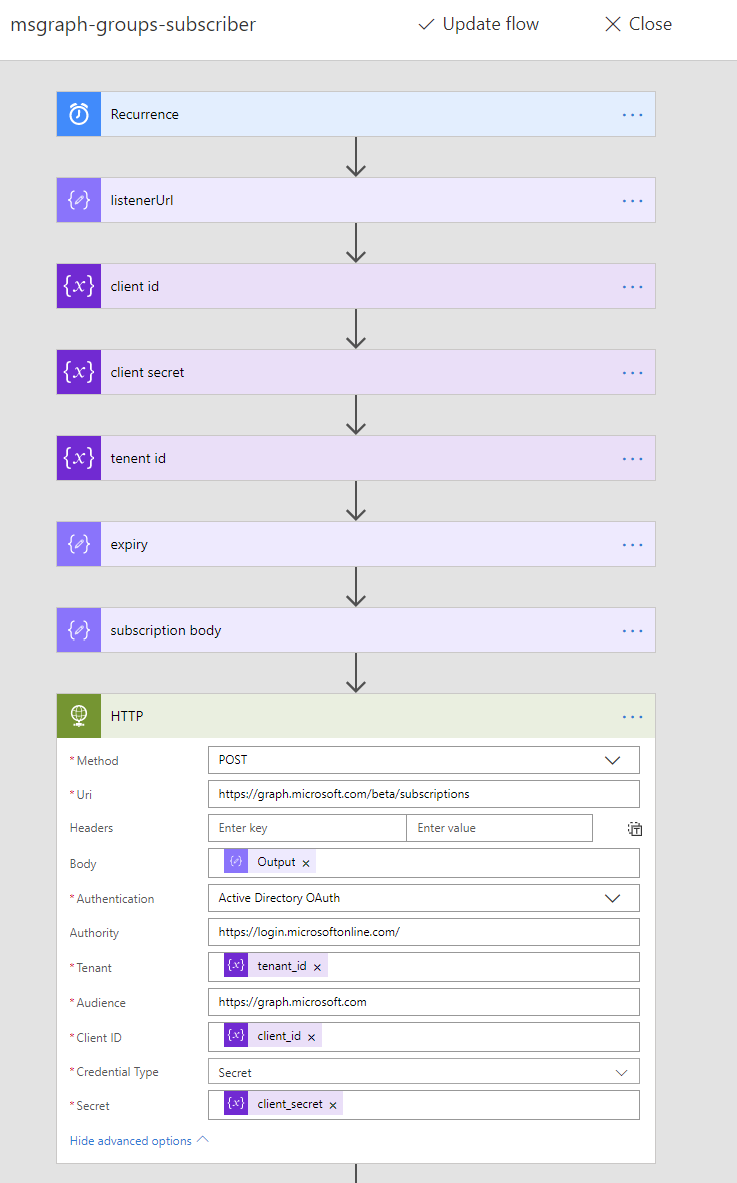The width and height of the screenshot is (737, 1183).
Task: Click the Uri input field
Action: [x=423, y=794]
